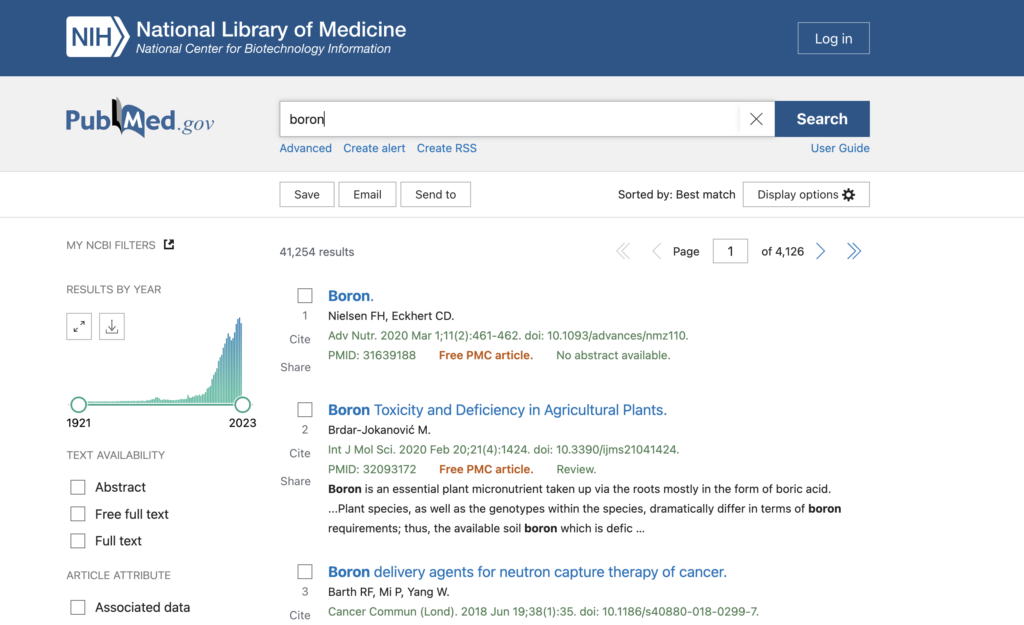Click into the boron search field

tap(509, 119)
